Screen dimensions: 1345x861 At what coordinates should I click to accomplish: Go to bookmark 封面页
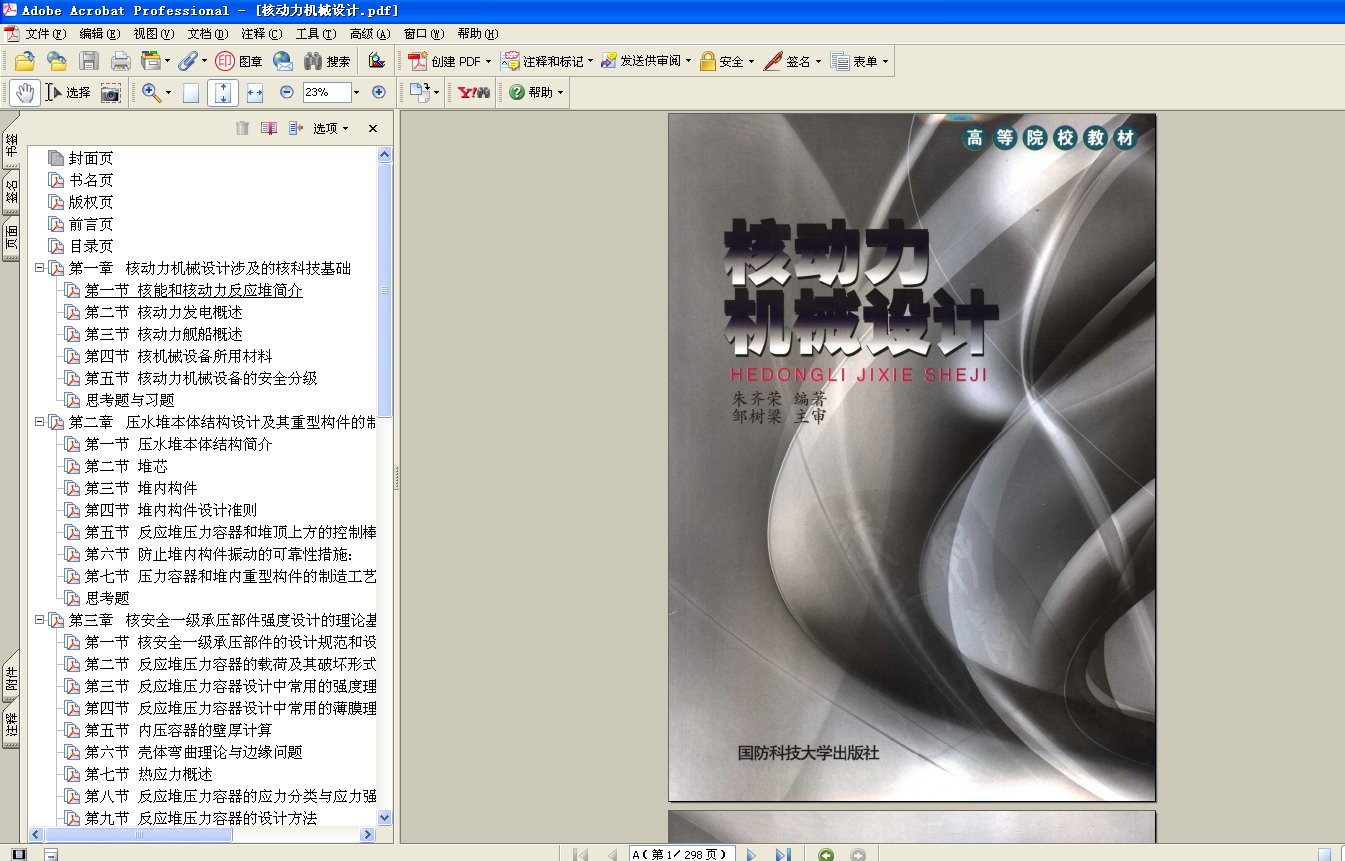[91, 158]
